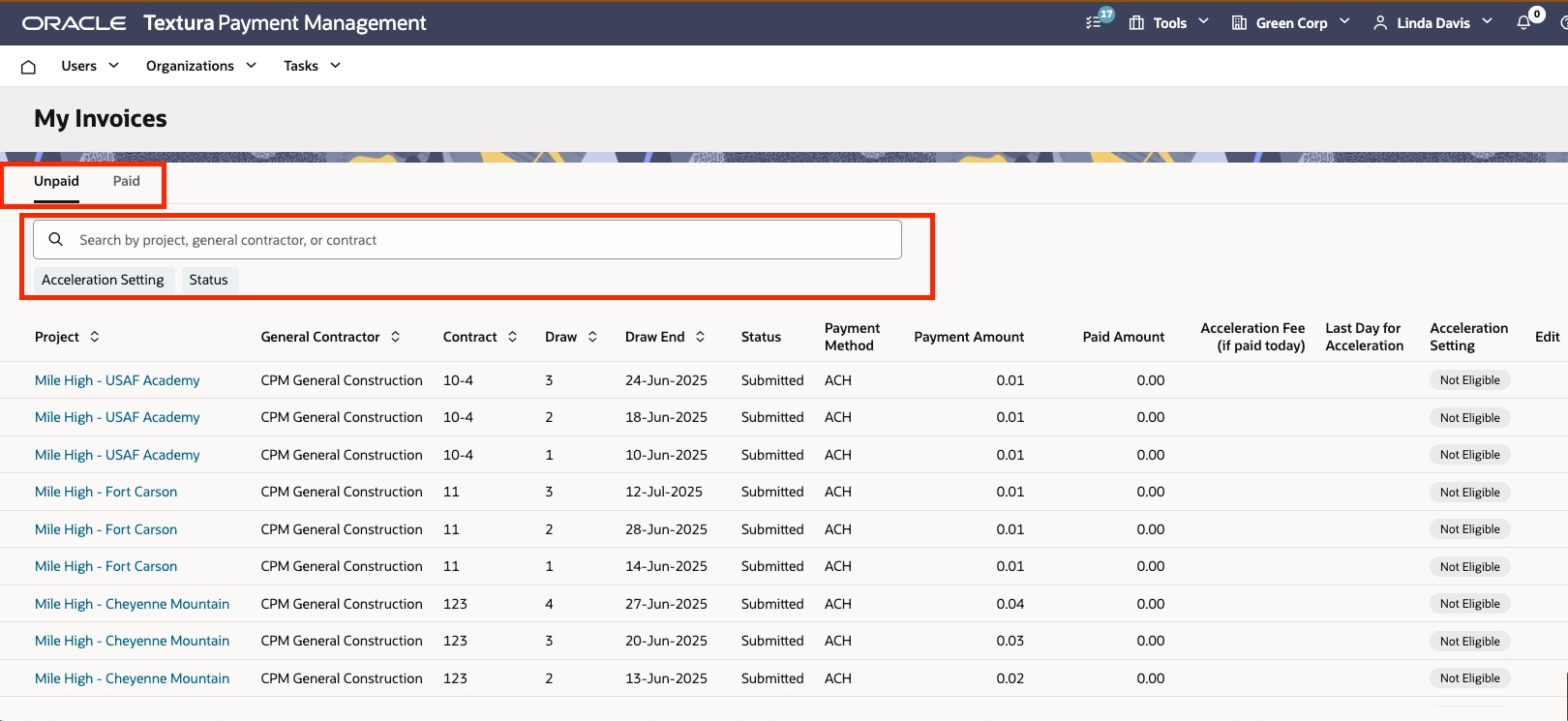Open Mile High - Fort Carson dated 14-Jun-2025
This screenshot has height=721, width=1568.
coord(106,566)
